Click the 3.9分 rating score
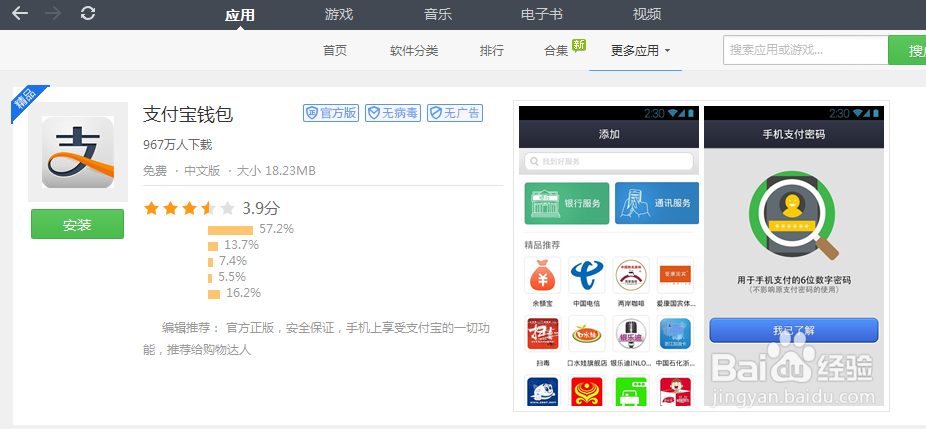926x429 pixels. 261,208
